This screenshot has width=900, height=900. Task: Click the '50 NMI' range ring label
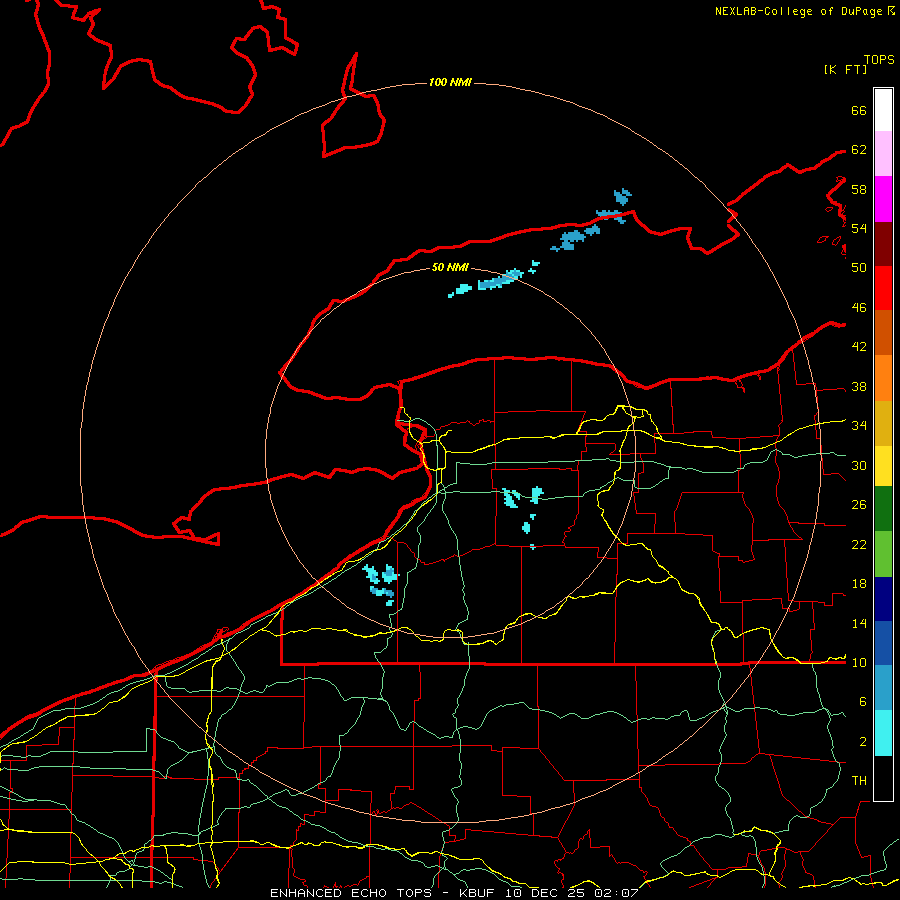pos(450,267)
